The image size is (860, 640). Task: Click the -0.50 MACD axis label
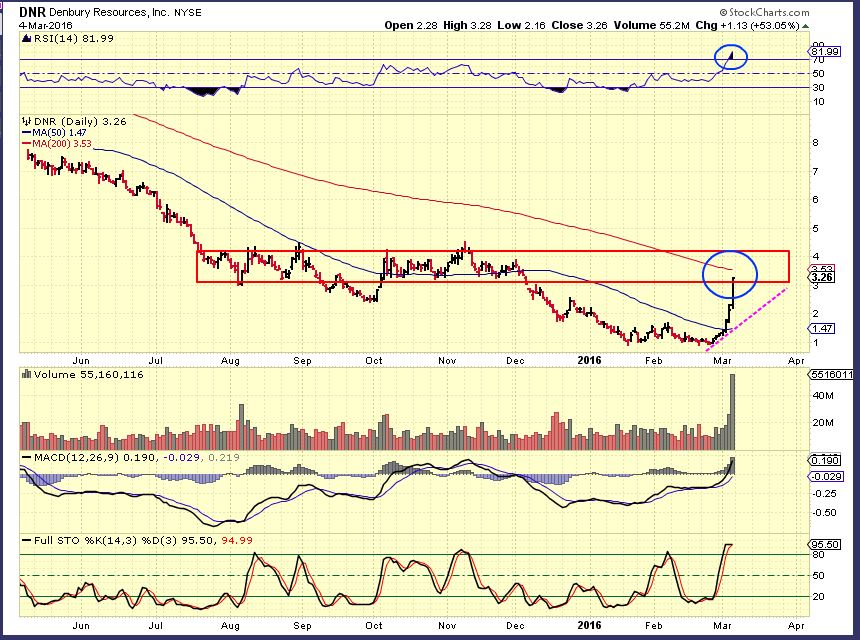pyautogui.click(x=824, y=513)
